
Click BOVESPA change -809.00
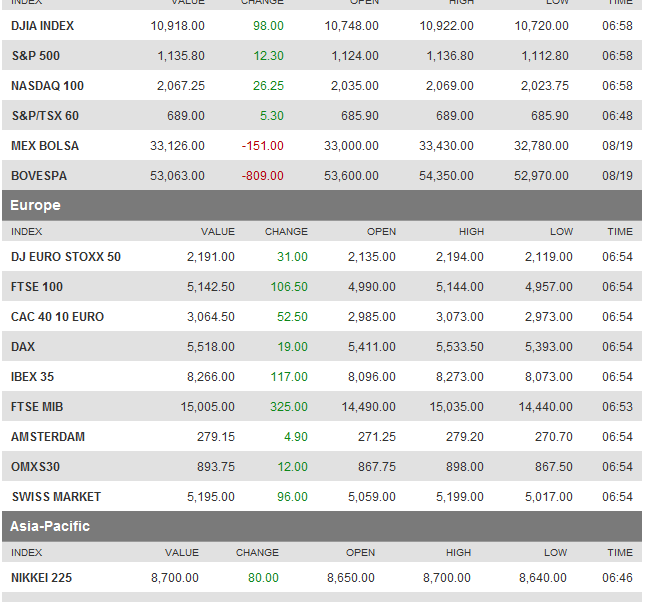point(263,176)
